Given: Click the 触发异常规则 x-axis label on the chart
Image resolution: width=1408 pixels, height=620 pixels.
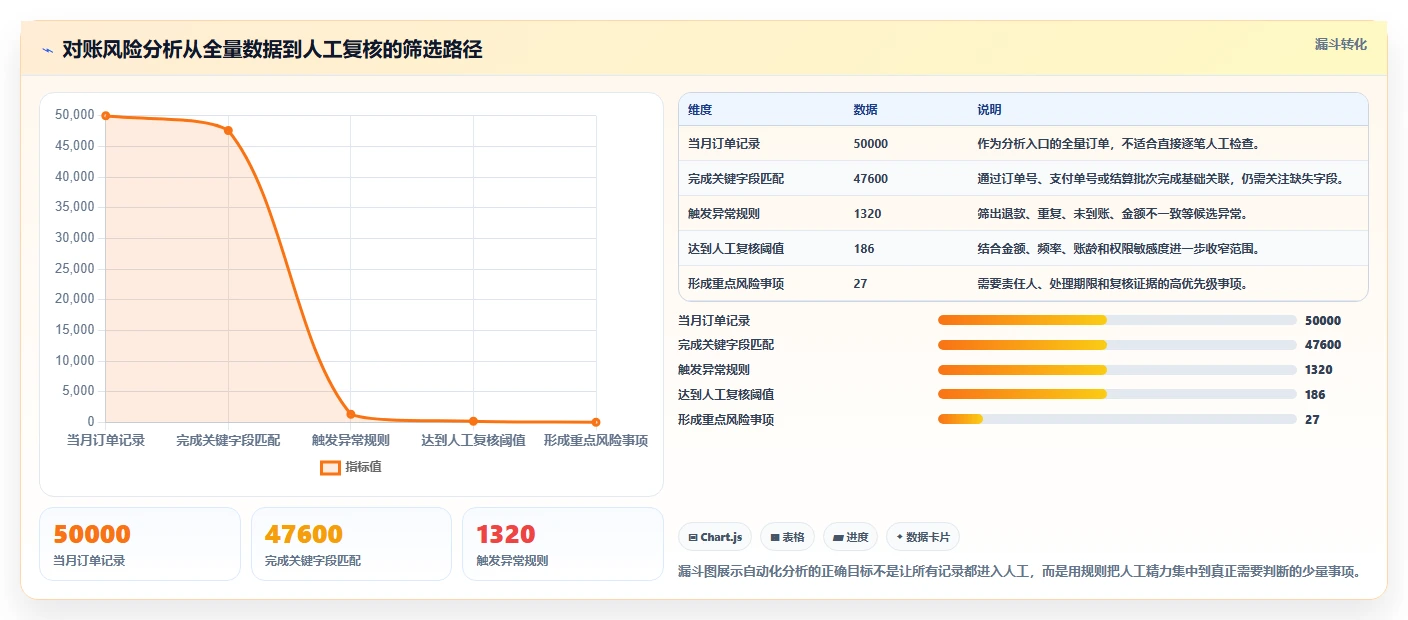Looking at the screenshot, I should click(x=351, y=440).
